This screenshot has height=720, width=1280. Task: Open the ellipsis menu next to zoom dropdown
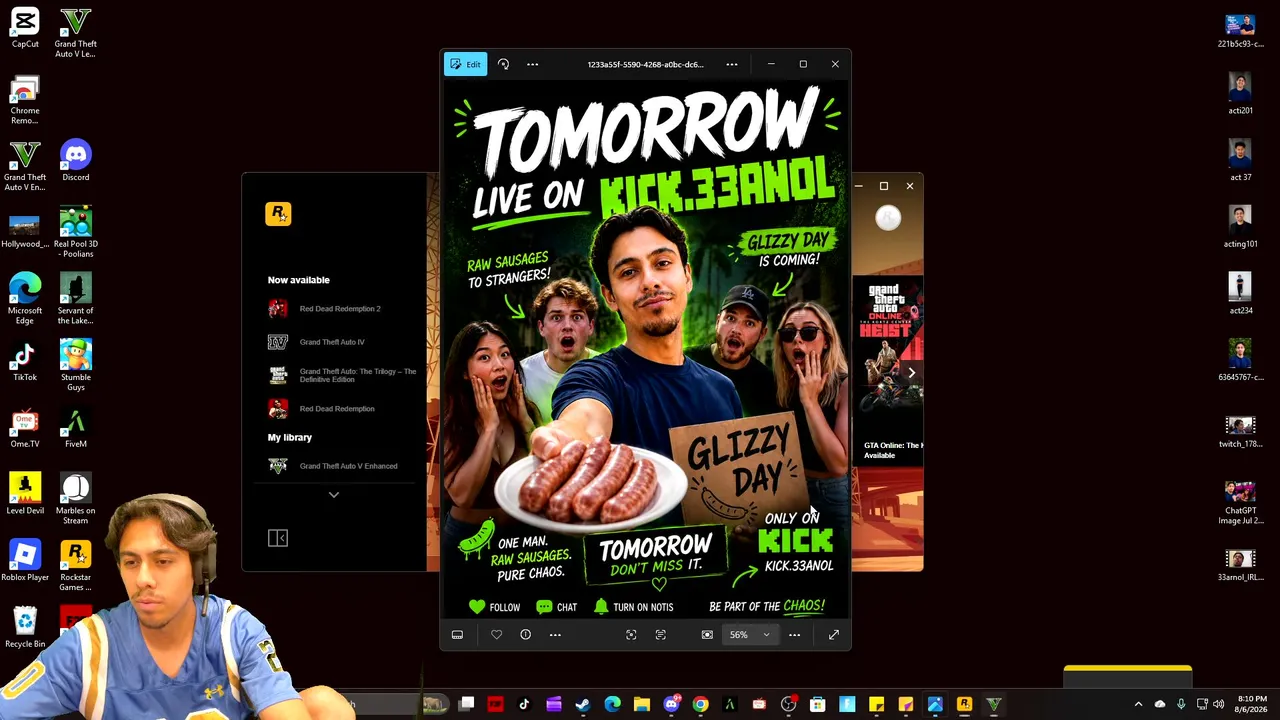(x=794, y=635)
